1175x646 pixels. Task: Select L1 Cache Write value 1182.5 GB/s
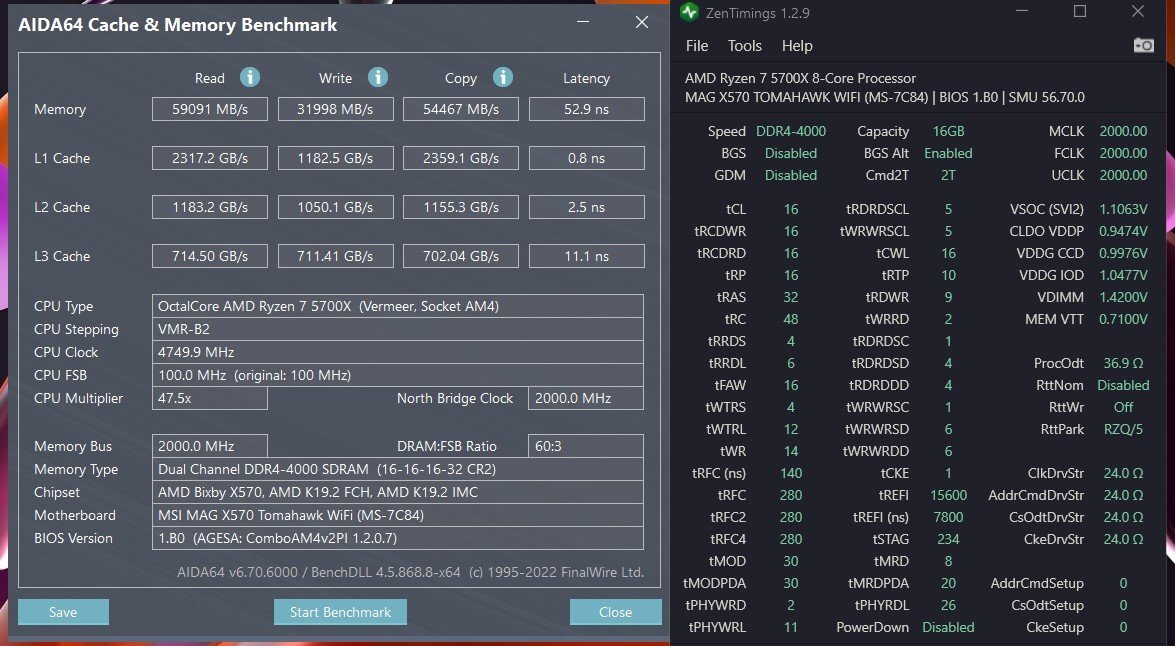pyautogui.click(x=336, y=158)
